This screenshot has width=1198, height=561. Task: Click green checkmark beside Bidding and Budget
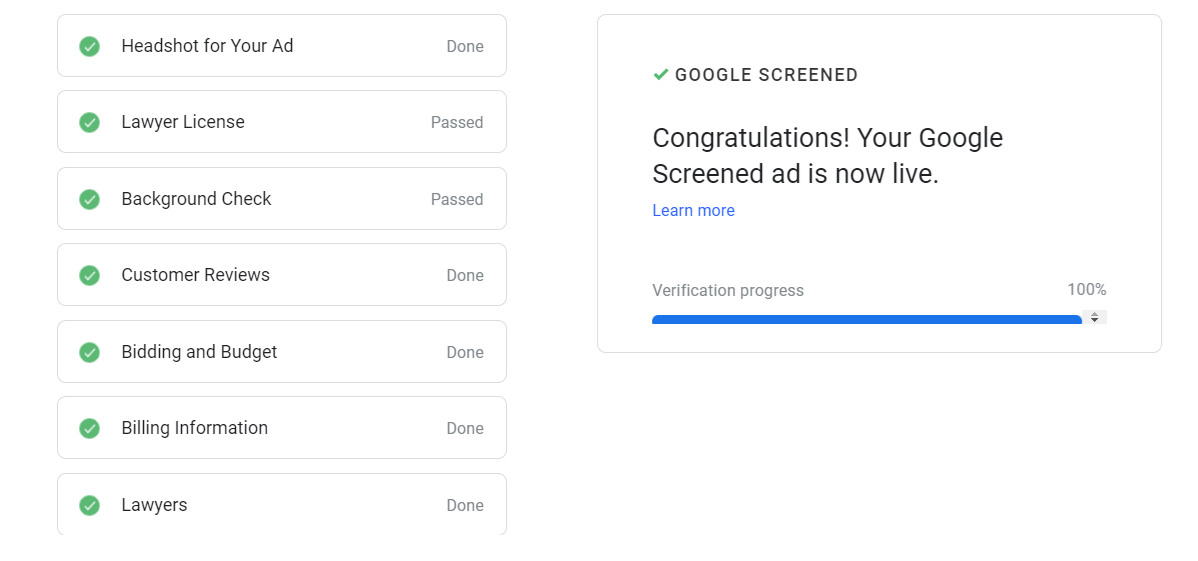[89, 352]
